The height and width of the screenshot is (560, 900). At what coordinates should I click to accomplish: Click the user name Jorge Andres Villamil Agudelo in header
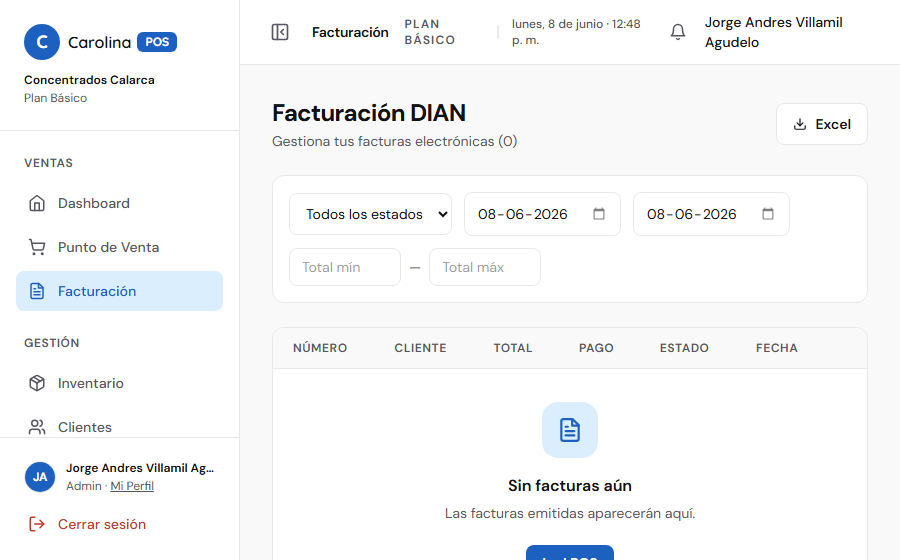(x=773, y=32)
